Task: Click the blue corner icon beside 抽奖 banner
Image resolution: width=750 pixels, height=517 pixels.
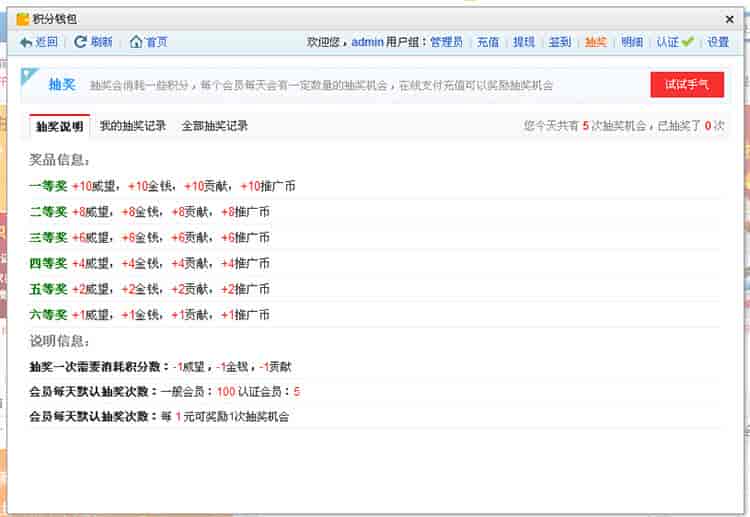Action: (x=30, y=78)
